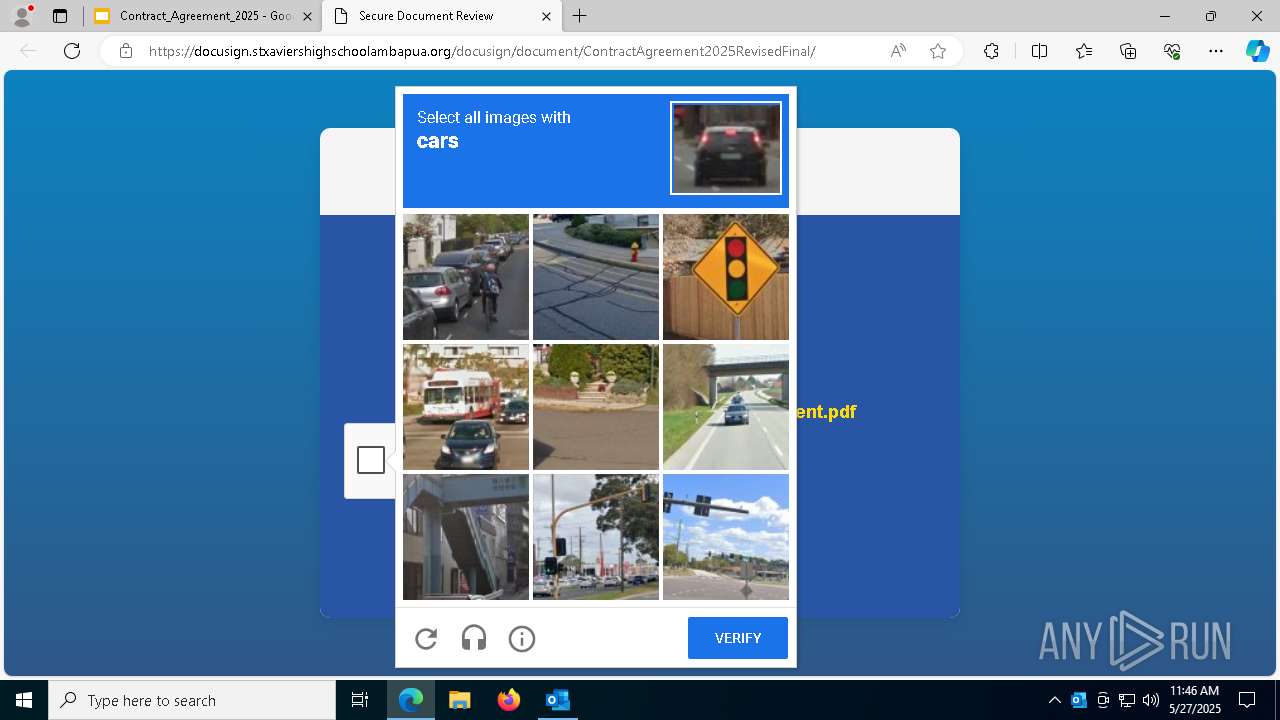
Task: View site information lock icon
Action: pos(126,51)
